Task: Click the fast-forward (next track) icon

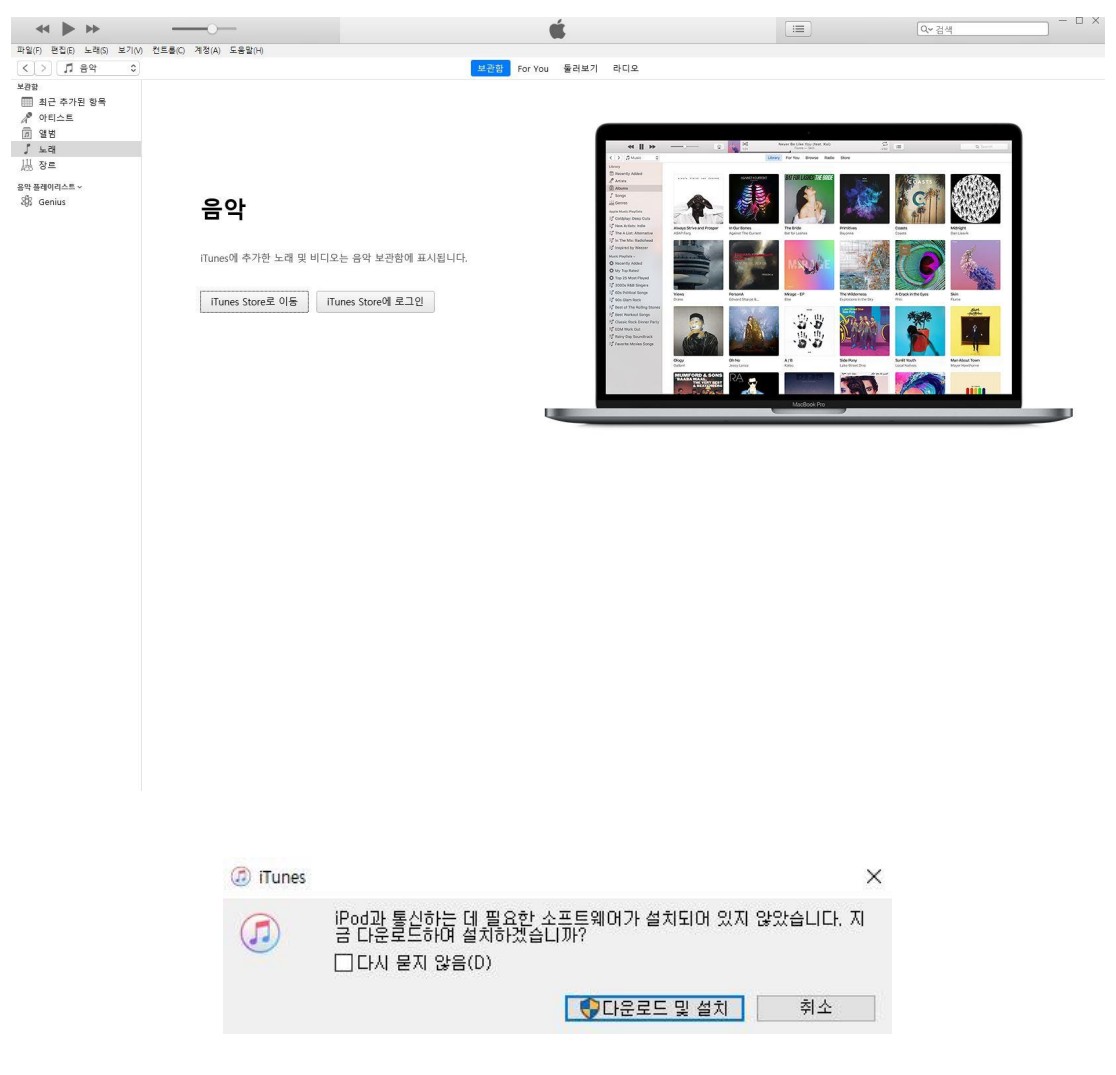Action: pos(93,29)
